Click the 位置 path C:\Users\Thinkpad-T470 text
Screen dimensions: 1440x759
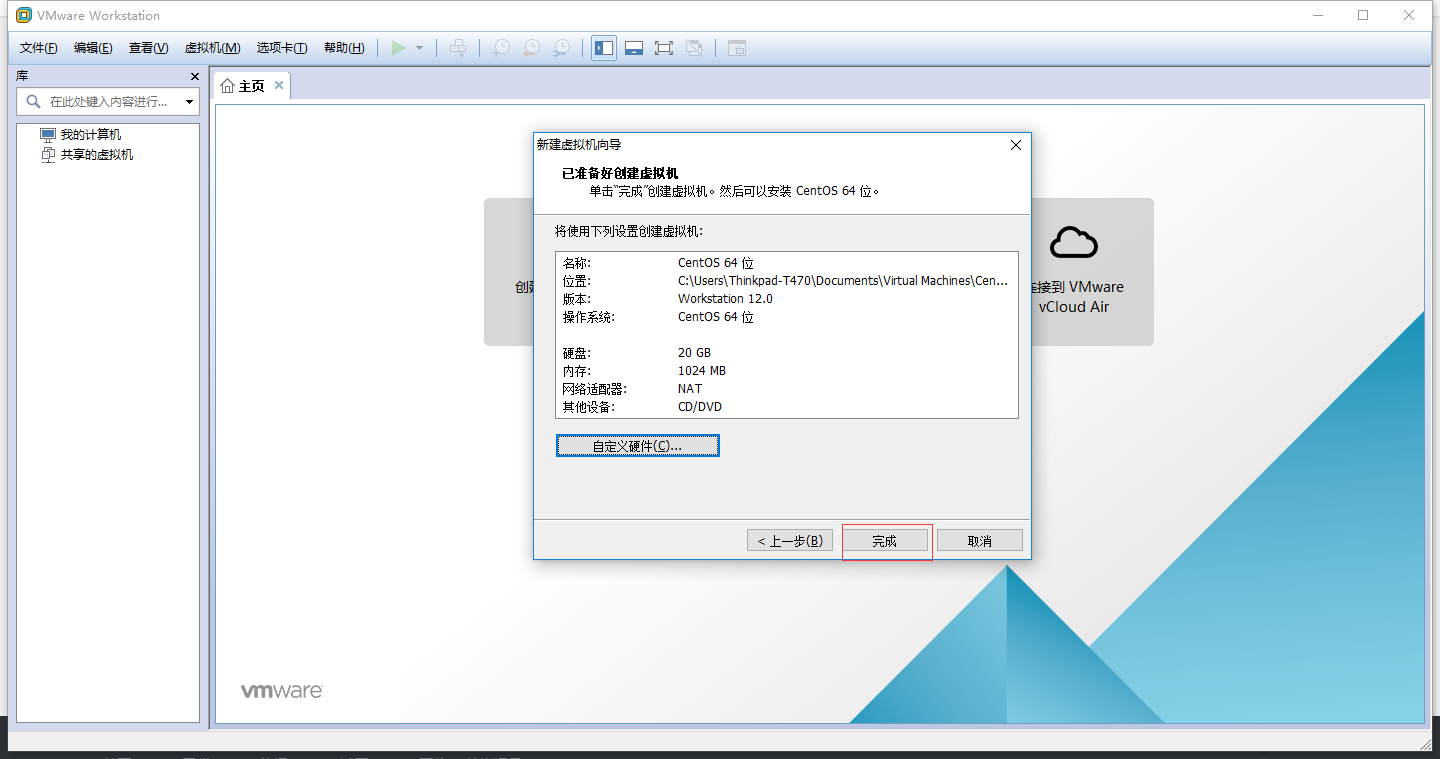coord(843,281)
